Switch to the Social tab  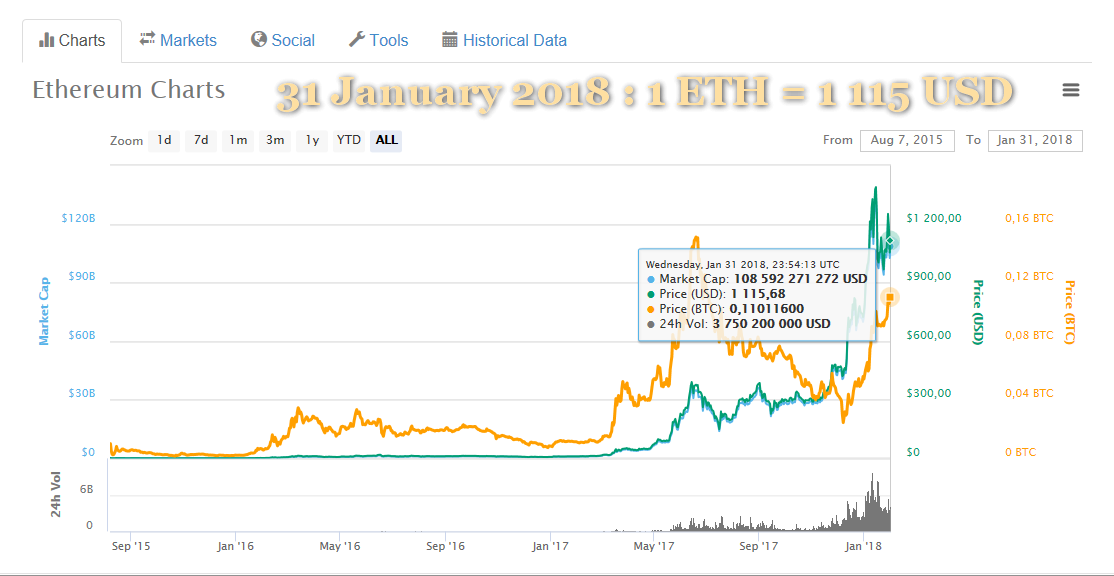283,40
